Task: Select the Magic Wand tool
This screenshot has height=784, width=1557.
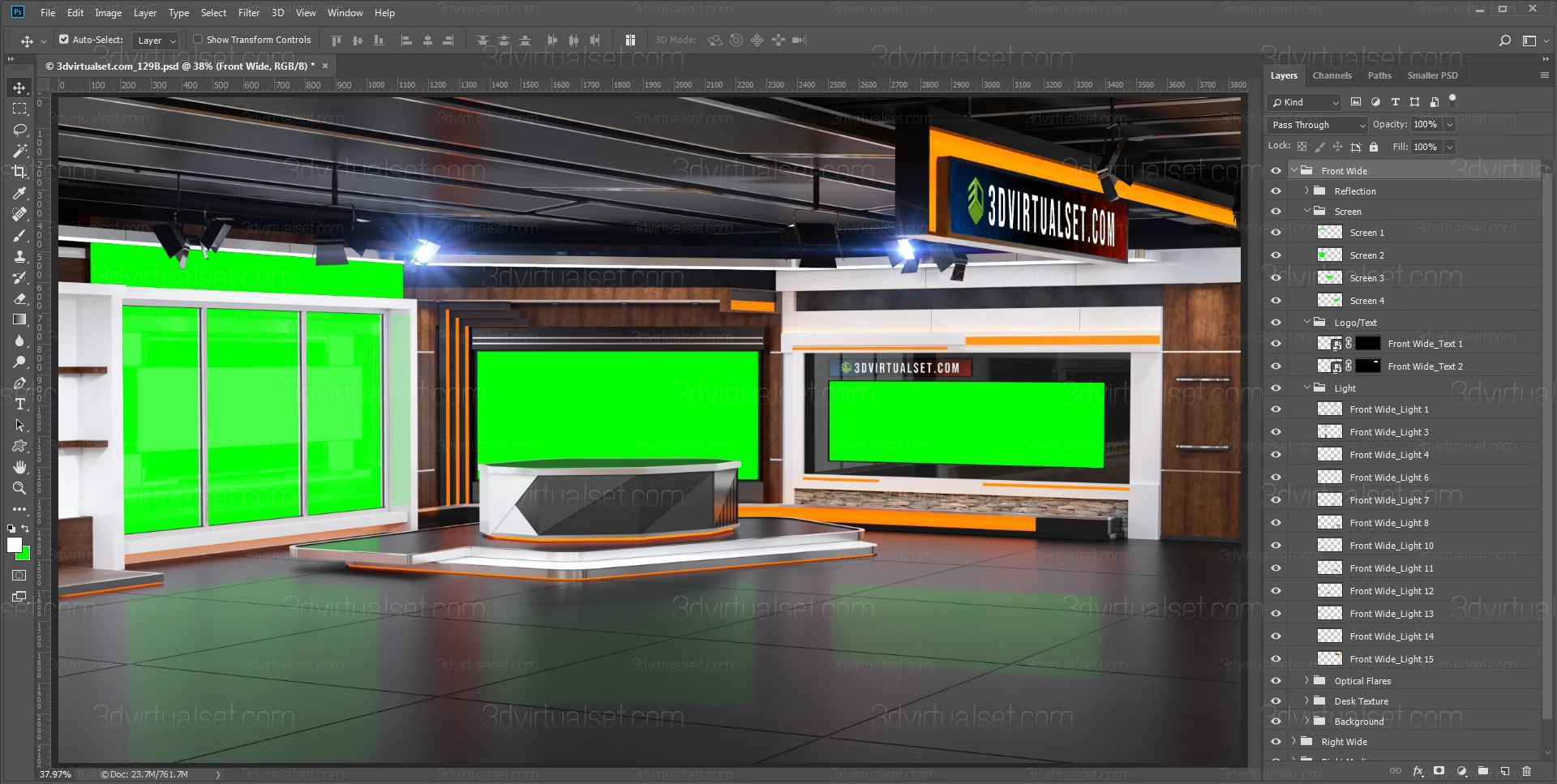Action: 19,151
